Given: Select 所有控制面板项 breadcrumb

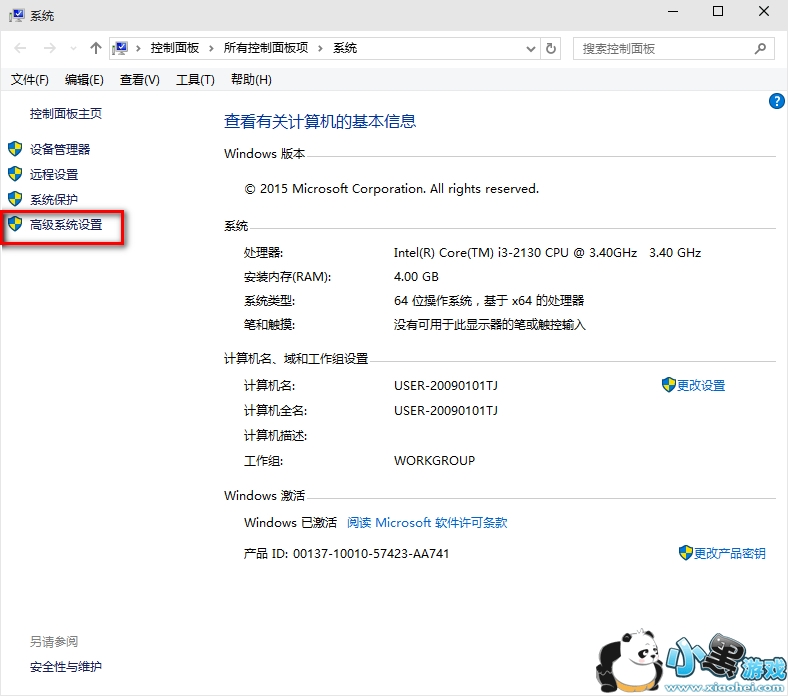Looking at the screenshot, I should click(x=266, y=48).
